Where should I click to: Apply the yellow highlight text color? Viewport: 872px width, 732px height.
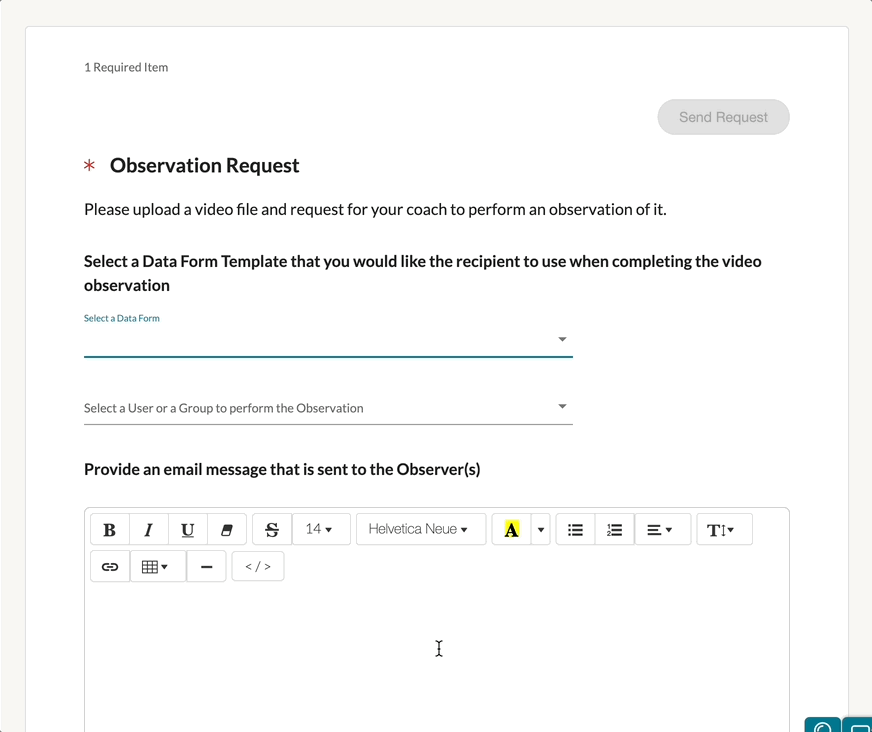click(511, 530)
